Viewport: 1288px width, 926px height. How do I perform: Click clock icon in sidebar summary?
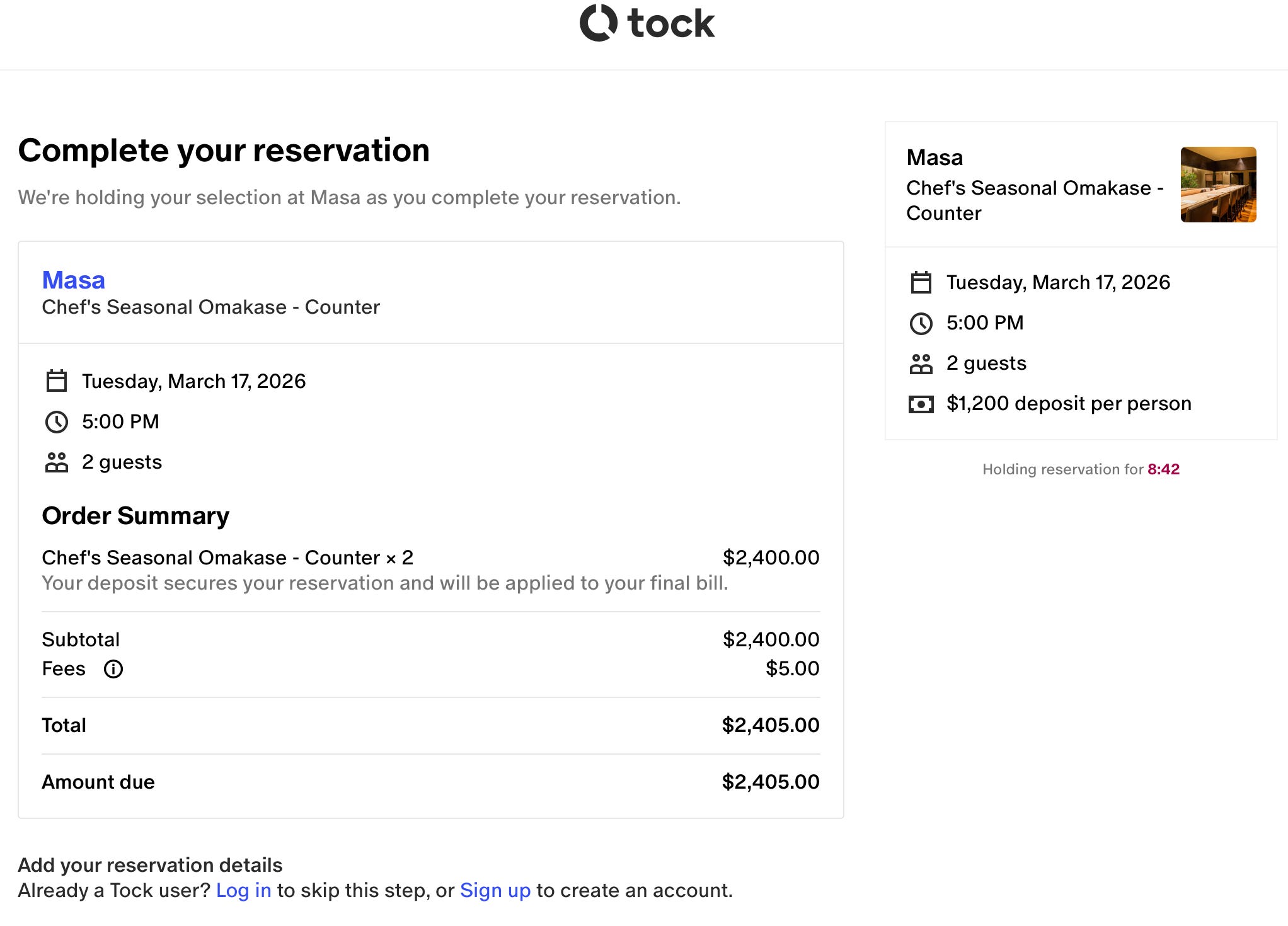[921, 323]
